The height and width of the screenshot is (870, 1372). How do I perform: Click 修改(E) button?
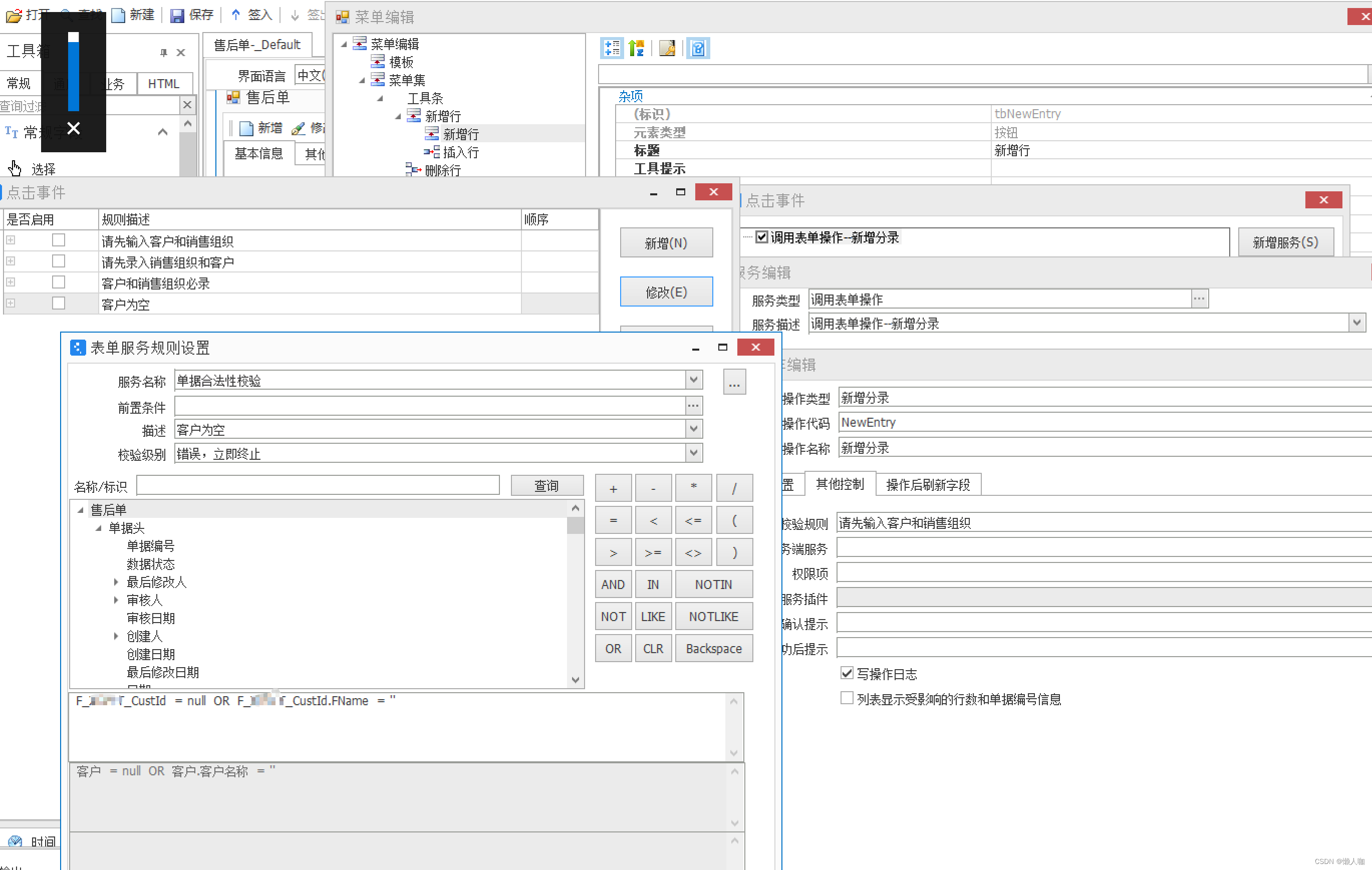[666, 292]
